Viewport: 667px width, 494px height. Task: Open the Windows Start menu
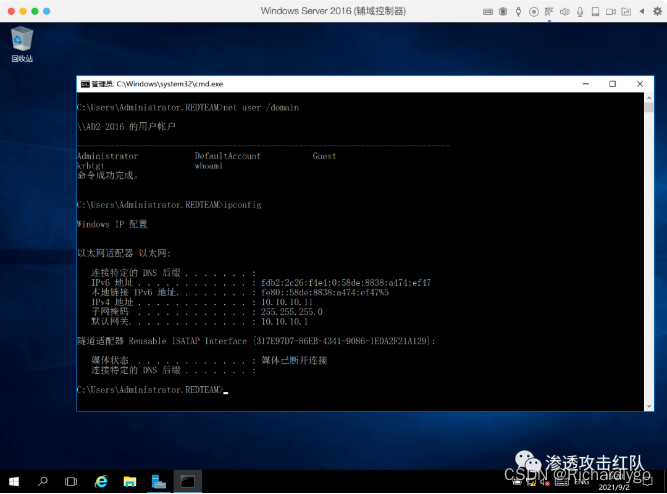(14, 481)
